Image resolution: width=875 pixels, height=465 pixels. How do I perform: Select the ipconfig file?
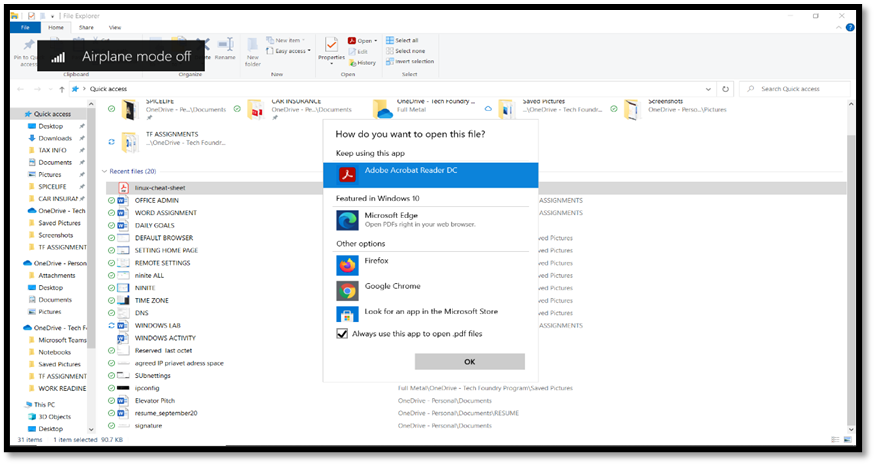(147, 388)
